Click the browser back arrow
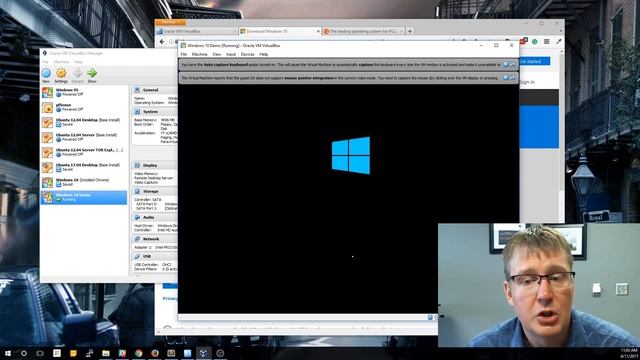 tap(162, 42)
